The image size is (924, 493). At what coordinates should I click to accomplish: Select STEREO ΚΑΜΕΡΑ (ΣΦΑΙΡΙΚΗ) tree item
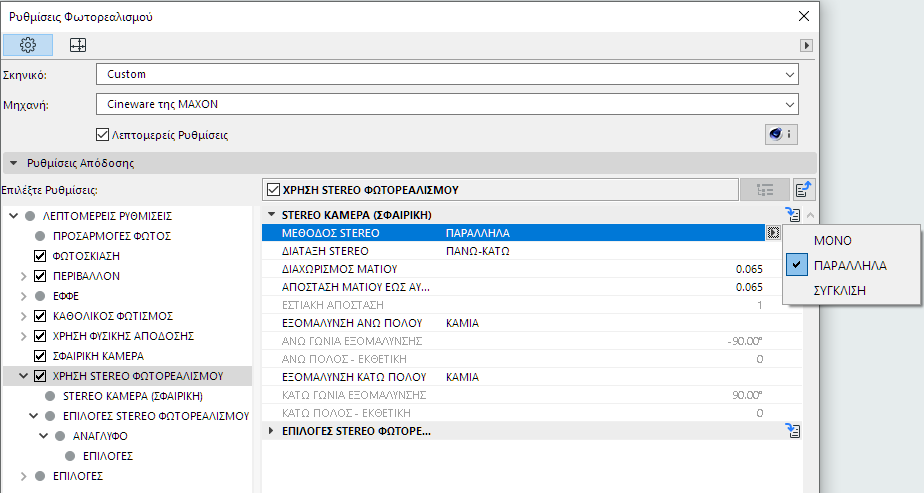pos(133,396)
